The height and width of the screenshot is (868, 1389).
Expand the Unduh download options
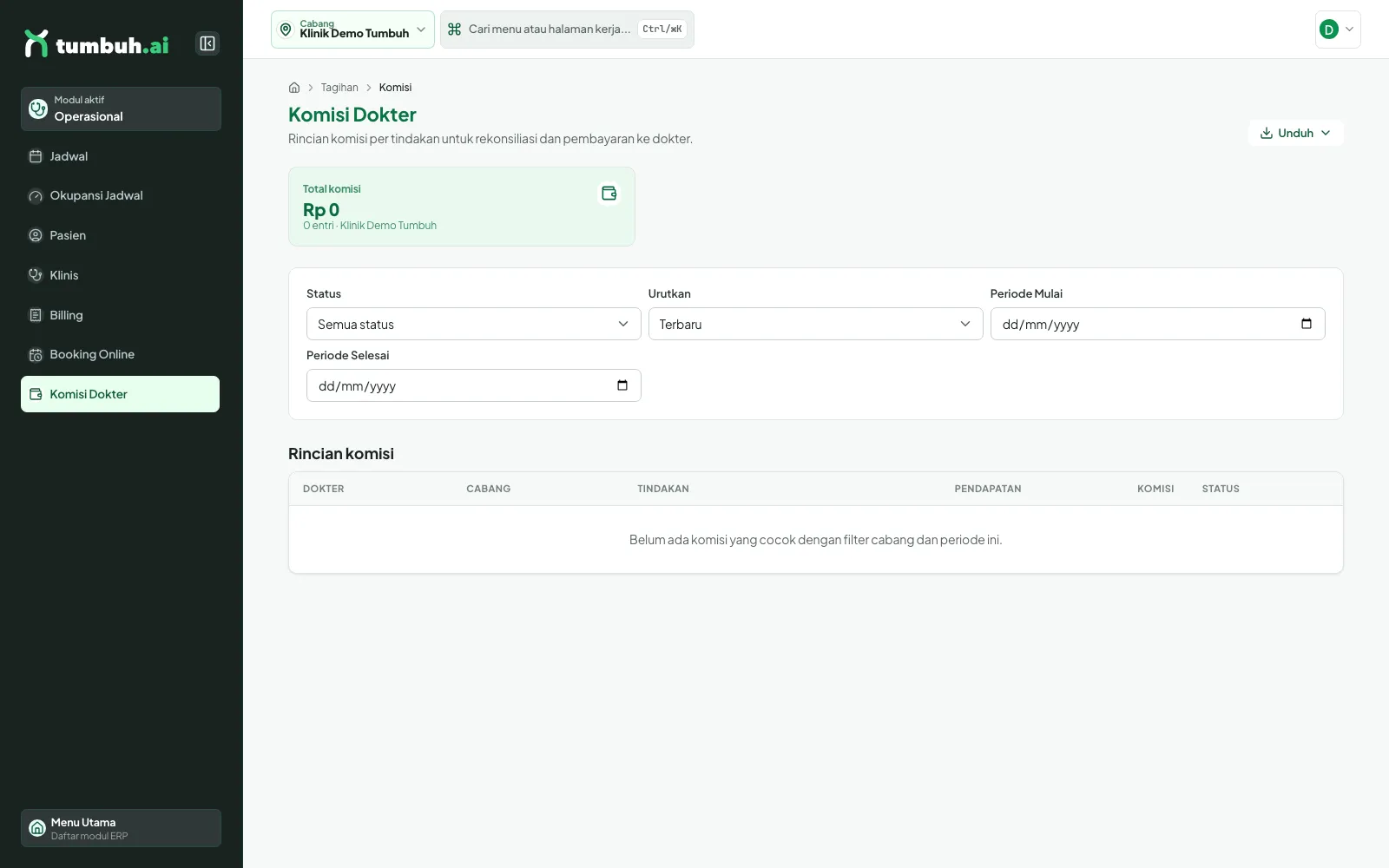coord(1295,133)
